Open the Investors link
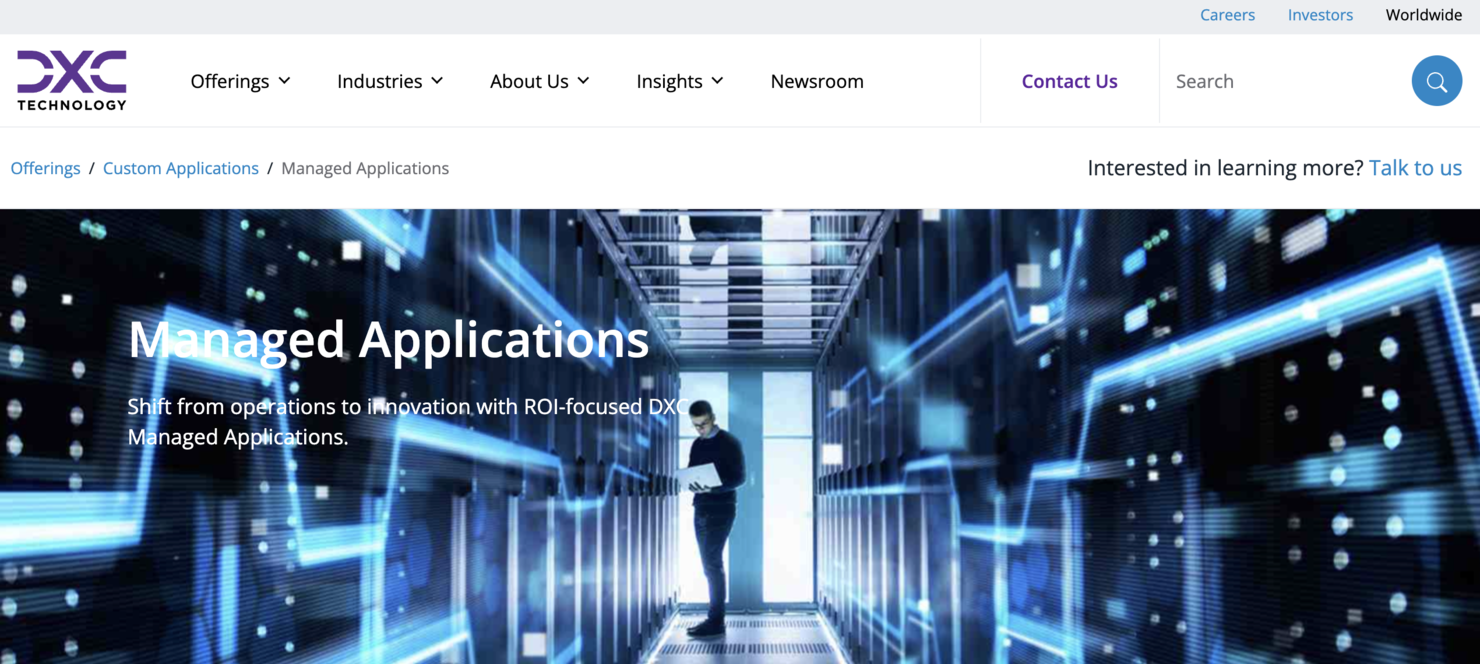This screenshot has width=1480, height=664. pyautogui.click(x=1320, y=15)
